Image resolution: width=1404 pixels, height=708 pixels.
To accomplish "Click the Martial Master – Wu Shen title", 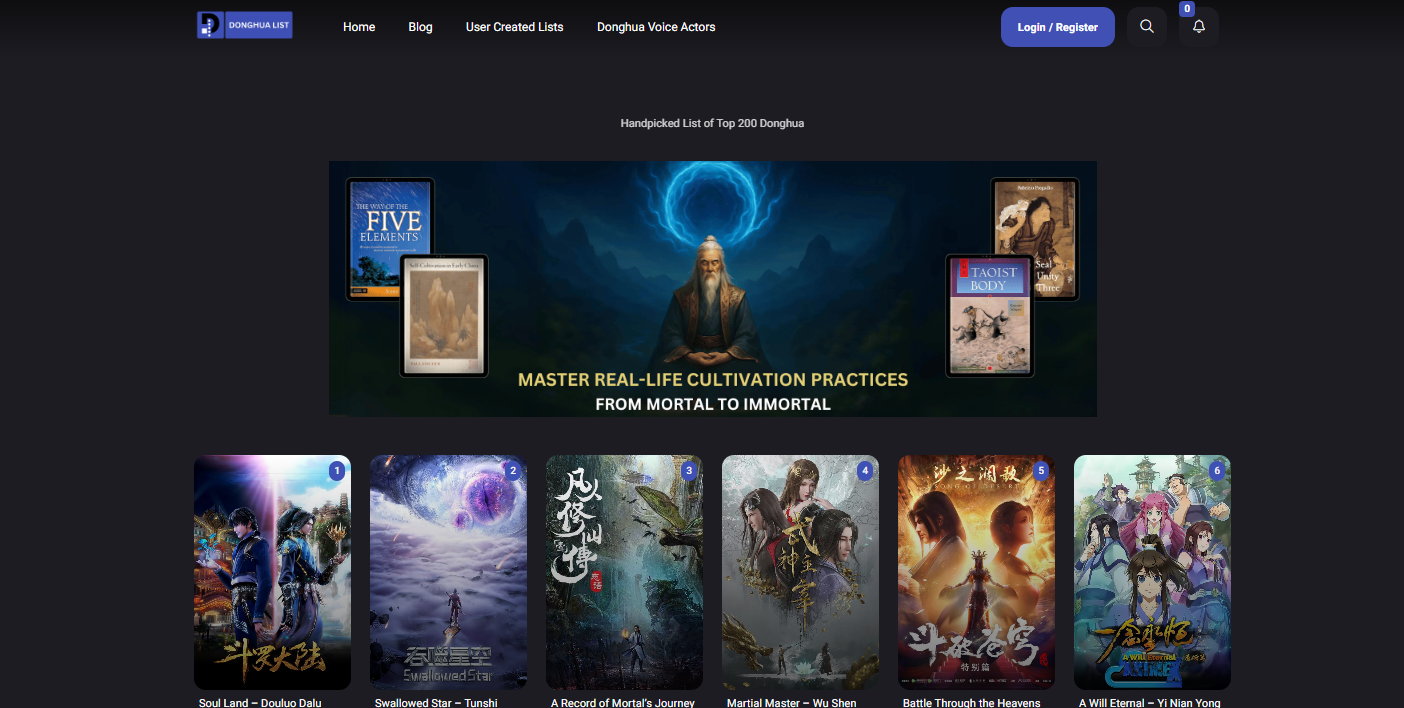I will point(792,702).
